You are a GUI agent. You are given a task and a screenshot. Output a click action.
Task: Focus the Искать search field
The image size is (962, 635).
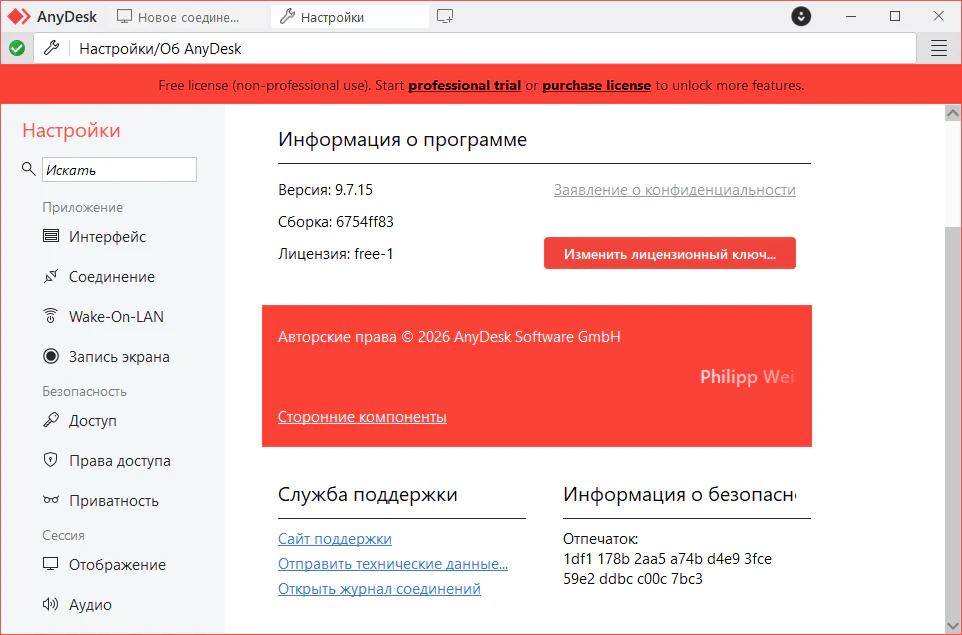point(119,169)
